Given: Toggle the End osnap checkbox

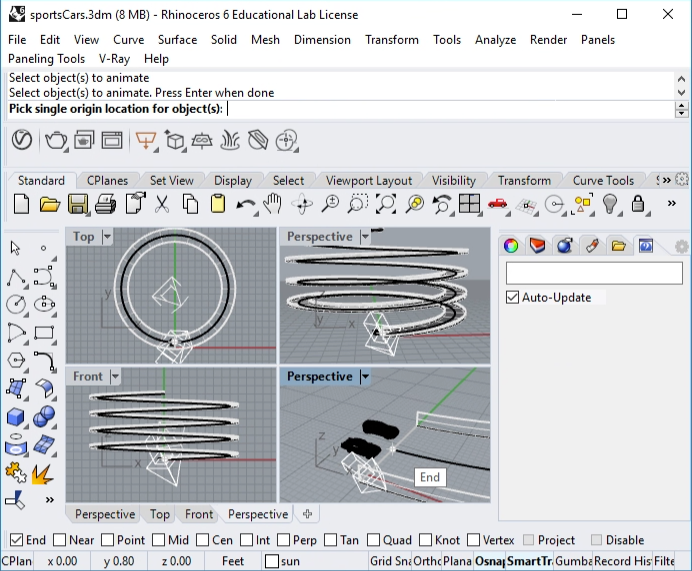Looking at the screenshot, I should point(16,540).
